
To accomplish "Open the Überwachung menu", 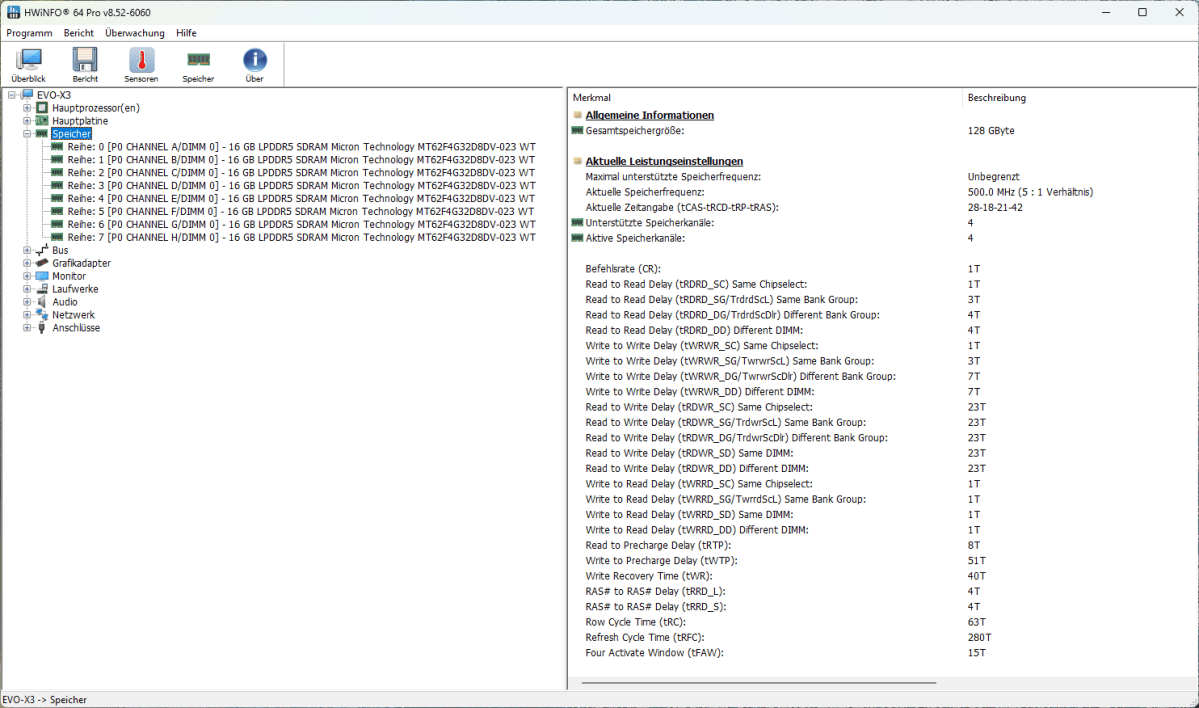I will [x=135, y=33].
